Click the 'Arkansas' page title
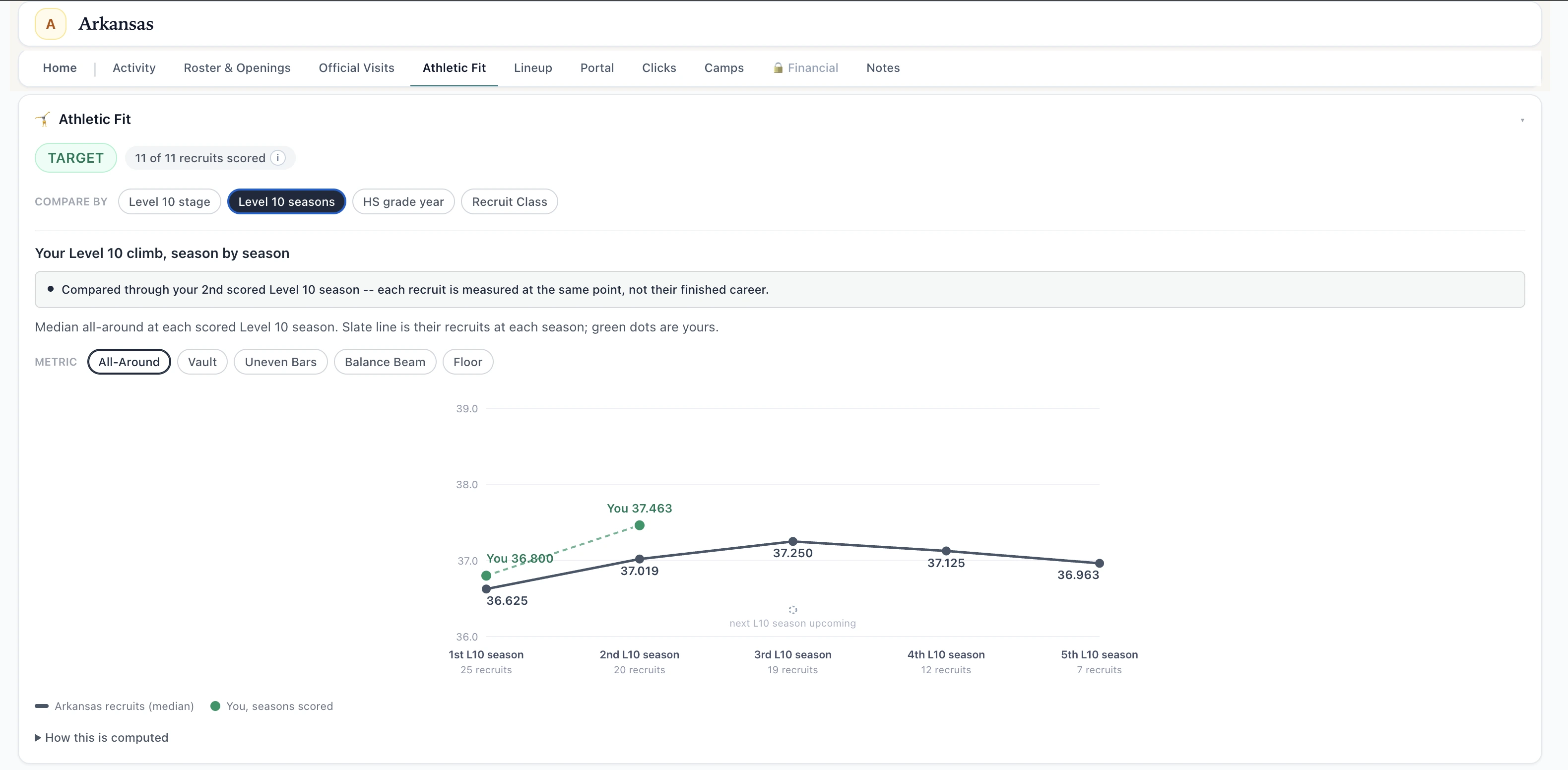This screenshot has width=1568, height=770. point(116,24)
